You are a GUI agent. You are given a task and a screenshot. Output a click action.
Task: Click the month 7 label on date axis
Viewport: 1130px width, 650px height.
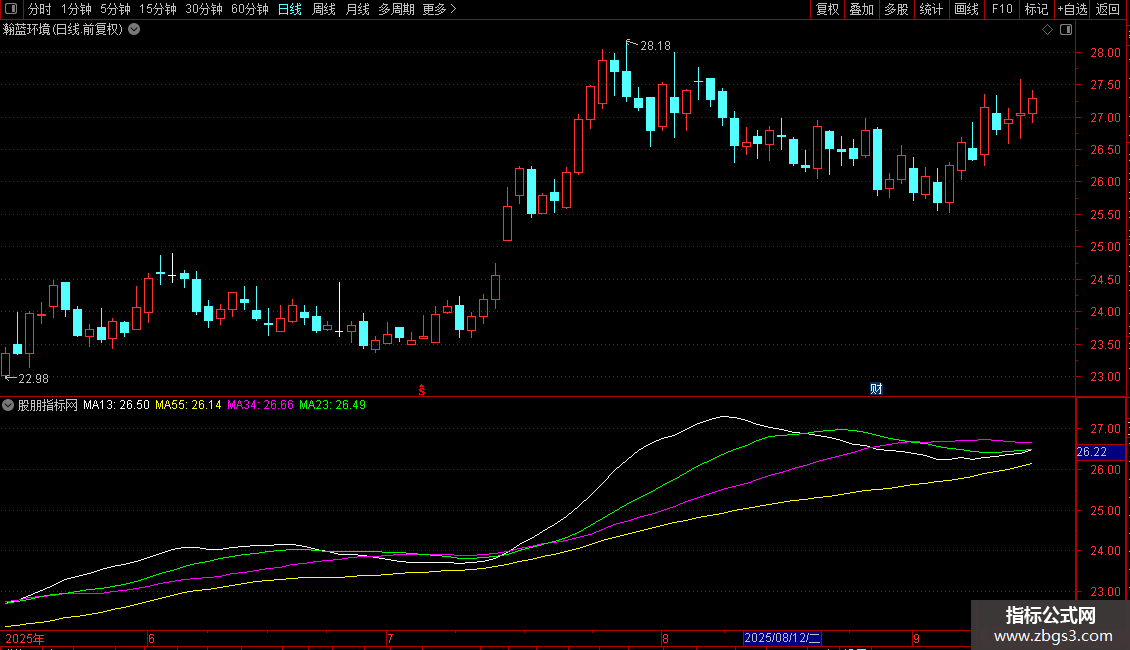click(x=390, y=638)
